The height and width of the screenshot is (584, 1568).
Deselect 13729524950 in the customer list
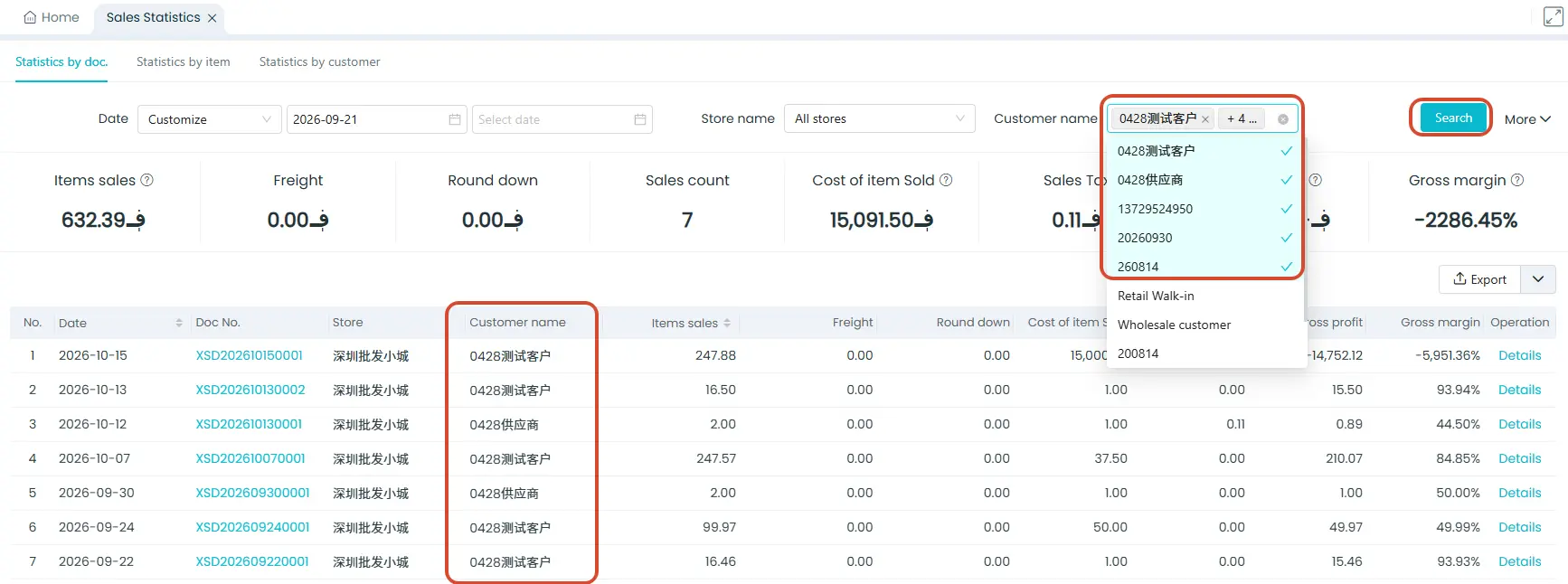pyautogui.click(x=1204, y=209)
